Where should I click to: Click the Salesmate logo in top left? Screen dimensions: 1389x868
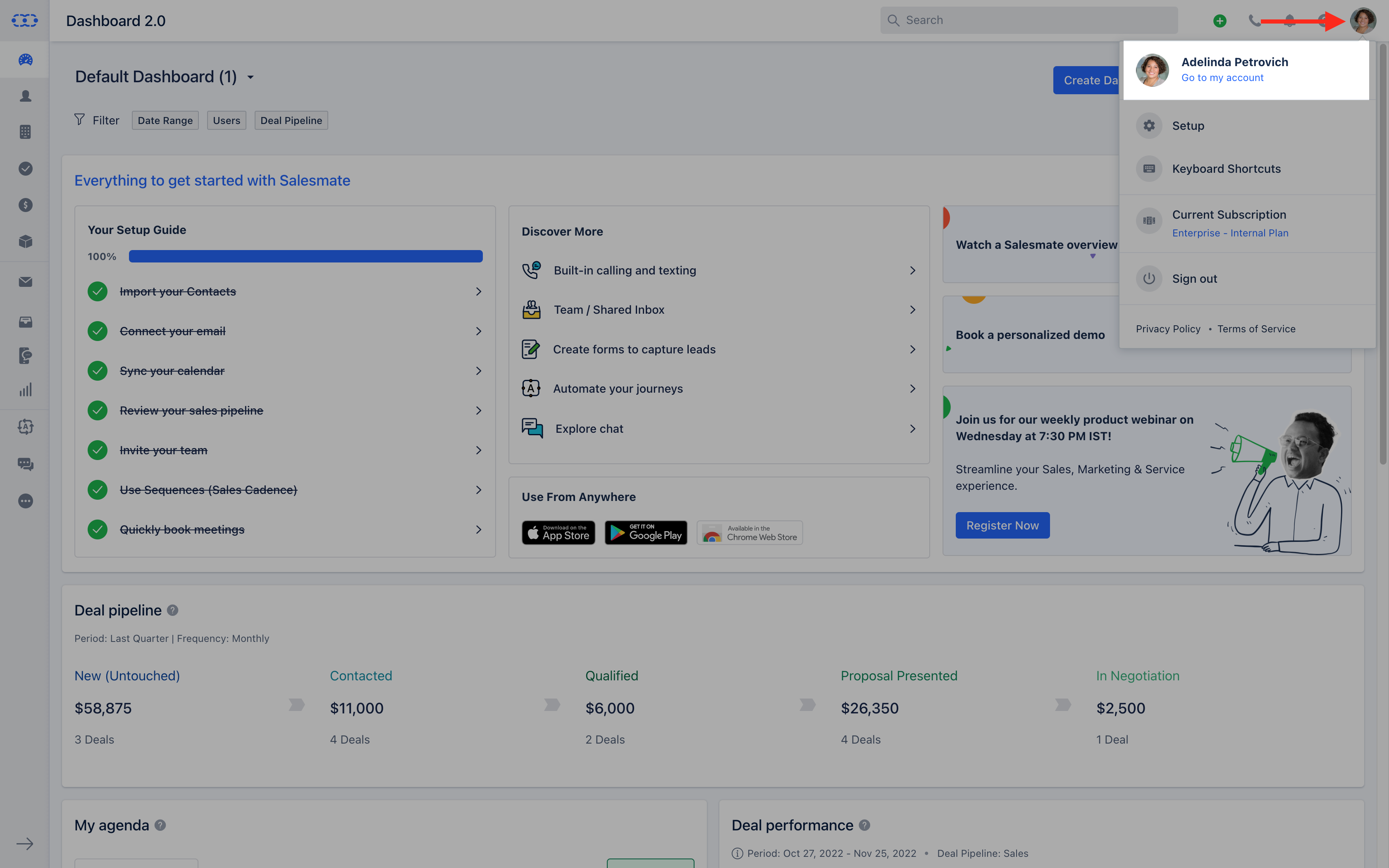tap(25, 21)
